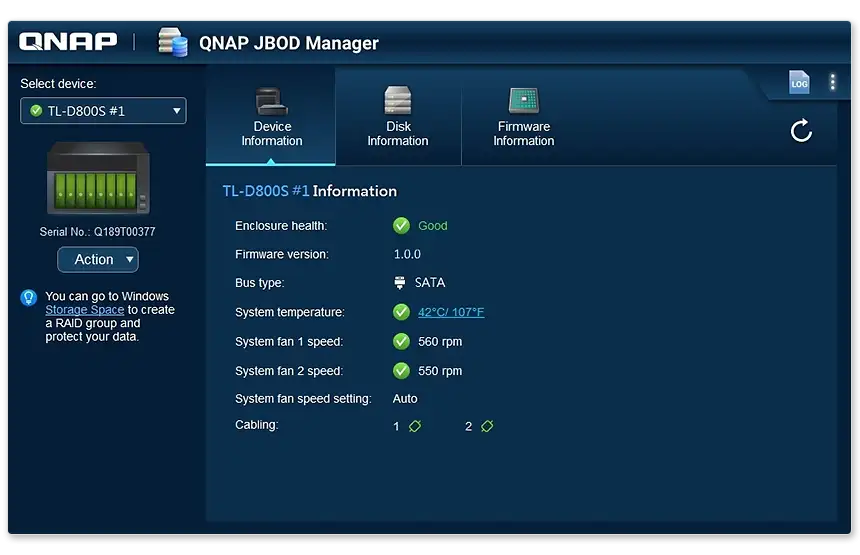Open the LOG file icon
Image resolution: width=860 pixels, height=555 pixels.
point(799,83)
